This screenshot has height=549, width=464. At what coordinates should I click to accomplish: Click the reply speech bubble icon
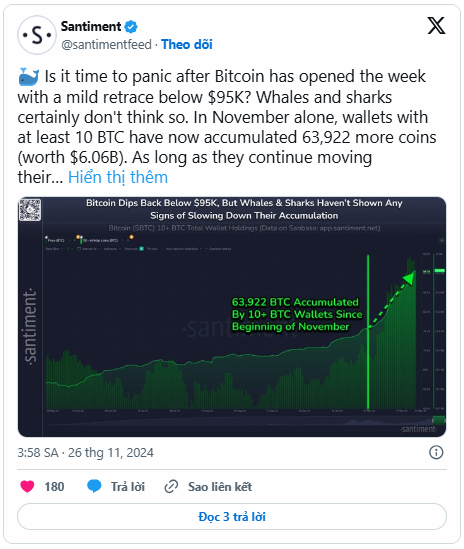[94, 486]
